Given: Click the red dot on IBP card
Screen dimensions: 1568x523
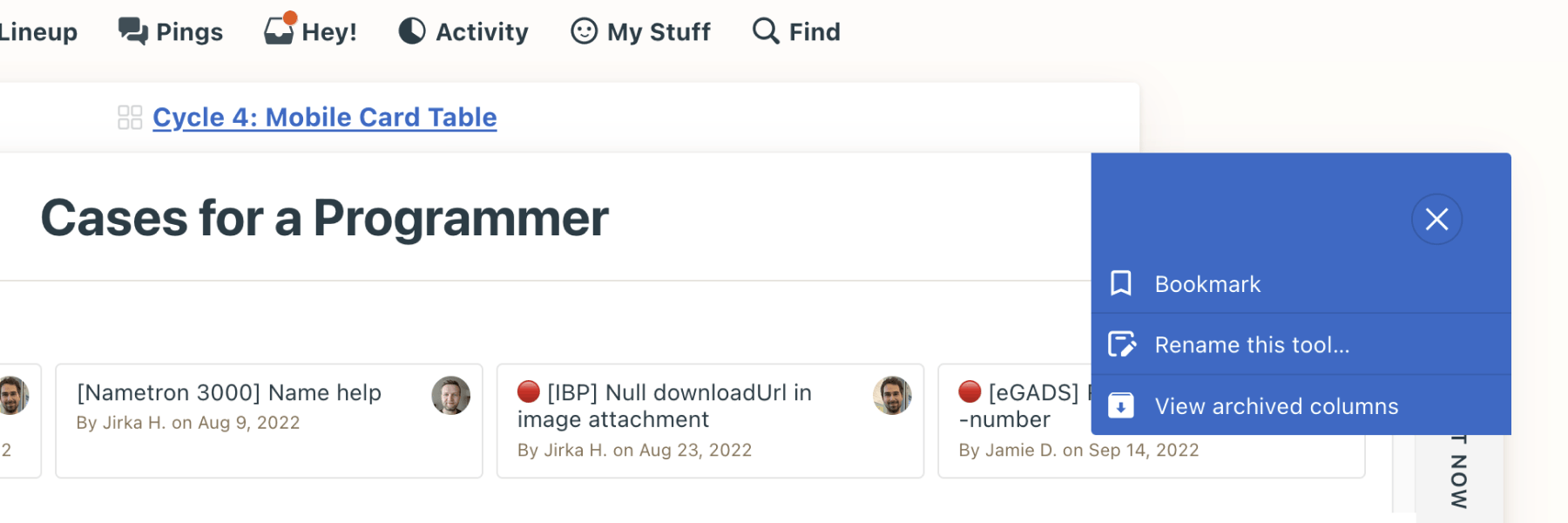Looking at the screenshot, I should pyautogui.click(x=529, y=392).
